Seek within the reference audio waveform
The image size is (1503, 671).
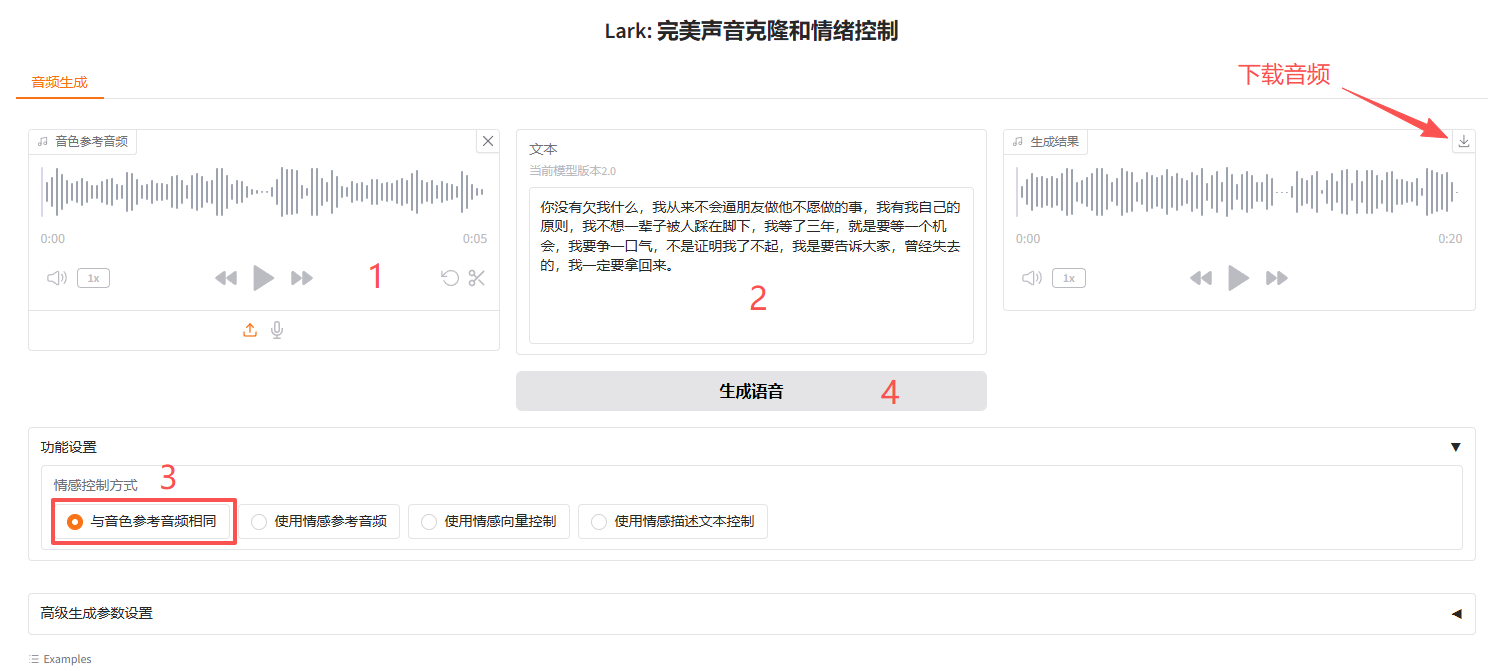click(x=263, y=191)
